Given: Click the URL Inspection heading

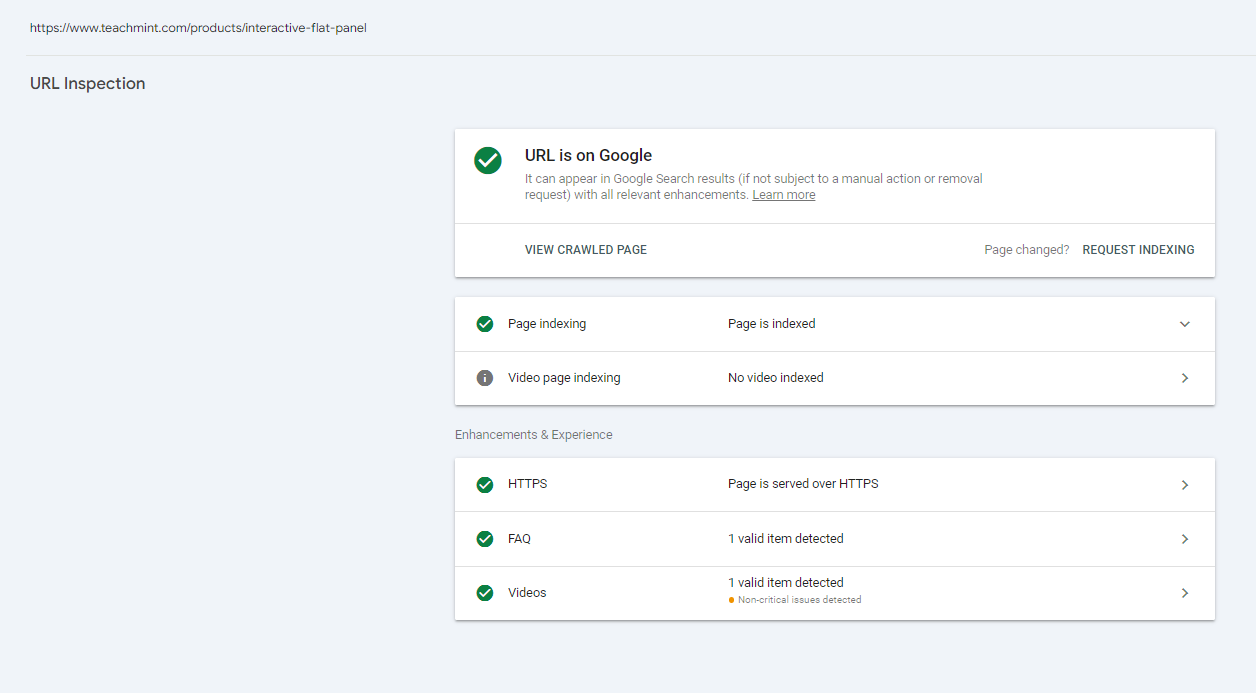Looking at the screenshot, I should (x=88, y=84).
